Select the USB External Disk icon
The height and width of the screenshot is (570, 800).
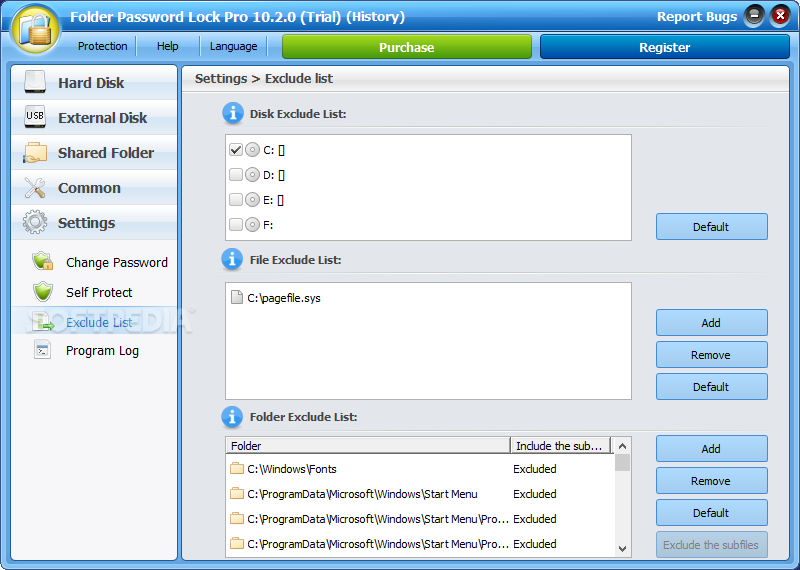pyautogui.click(x=35, y=117)
